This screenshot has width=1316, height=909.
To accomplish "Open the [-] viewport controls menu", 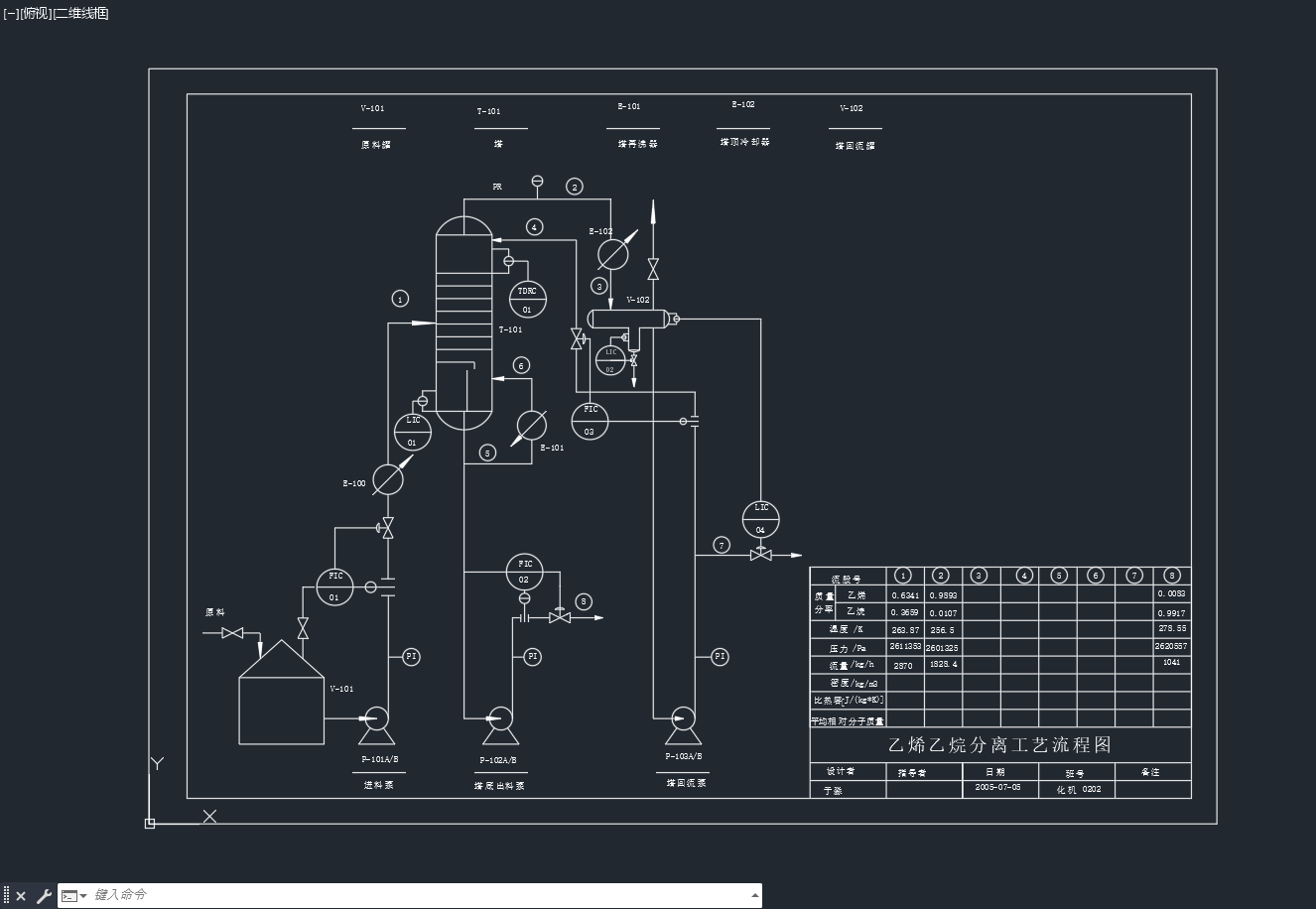I will pos(11,13).
